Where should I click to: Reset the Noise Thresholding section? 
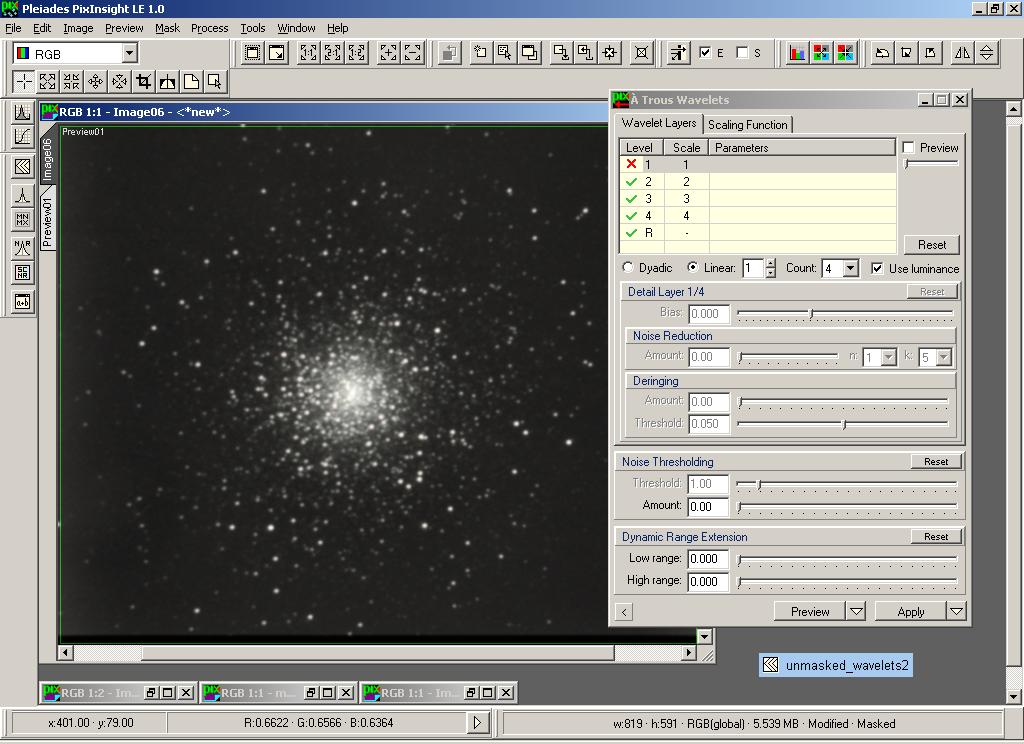click(936, 462)
